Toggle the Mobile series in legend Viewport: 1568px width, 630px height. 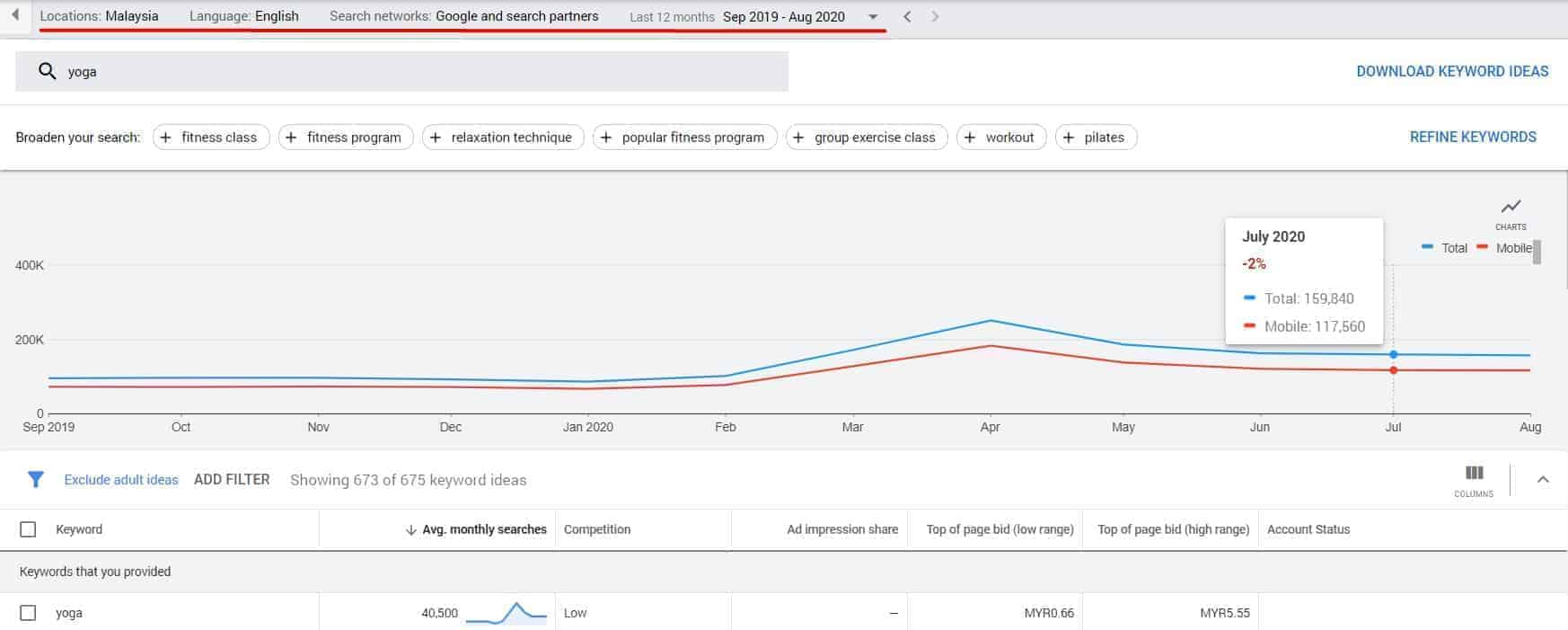click(x=1504, y=248)
